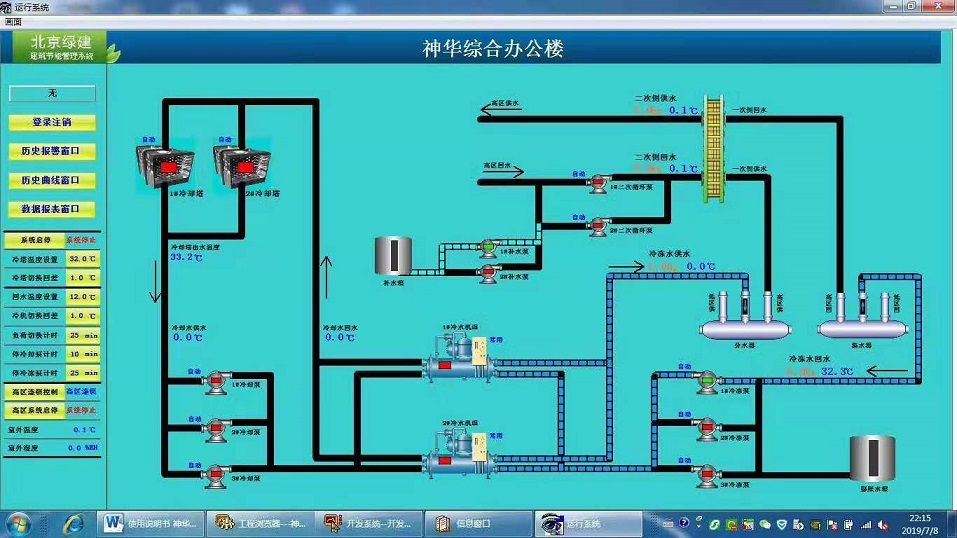The image size is (957, 538).
Task: Select the 1#冷冻泵 chilled water pump
Action: tap(706, 381)
